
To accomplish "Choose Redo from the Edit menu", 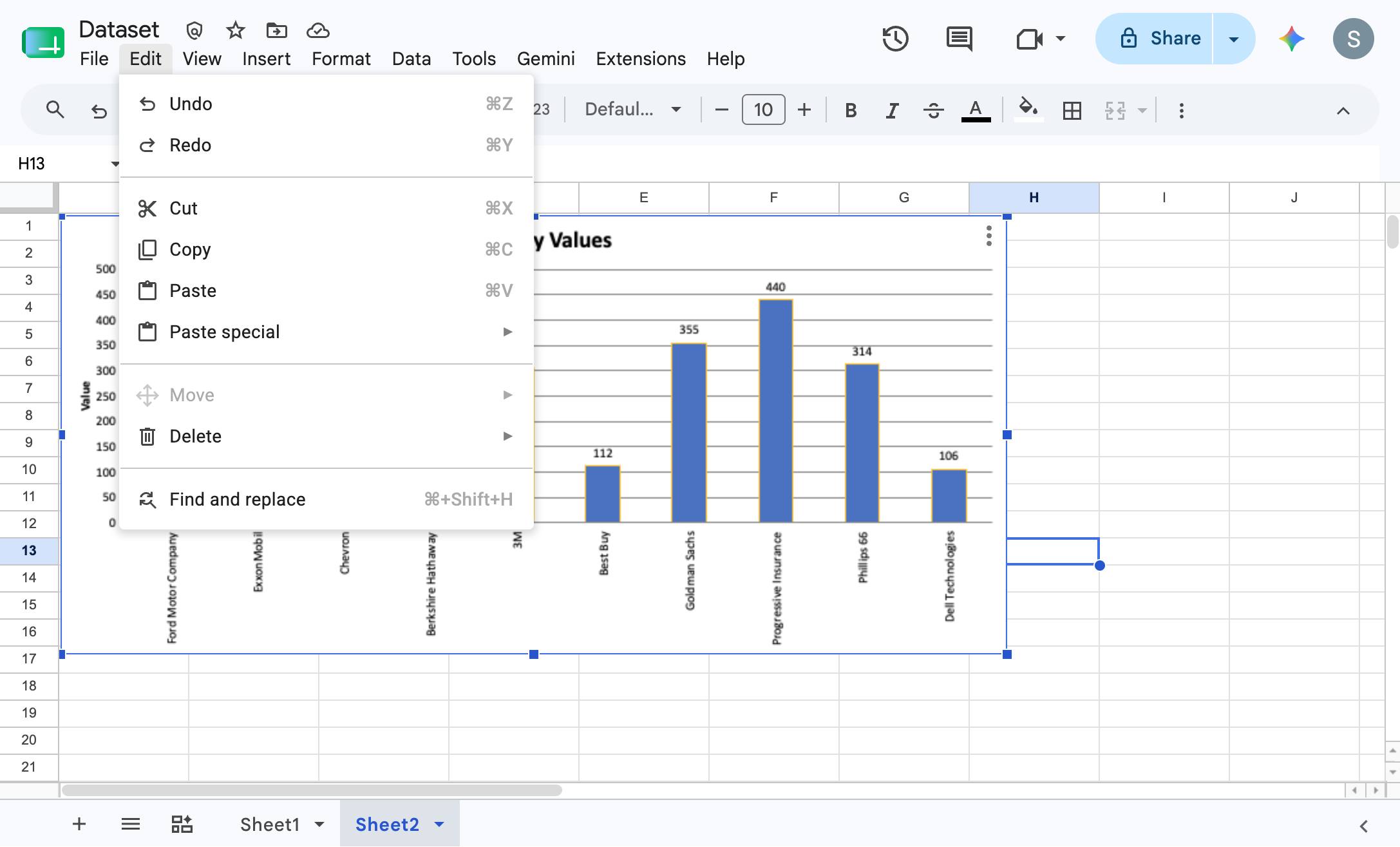I will point(326,145).
